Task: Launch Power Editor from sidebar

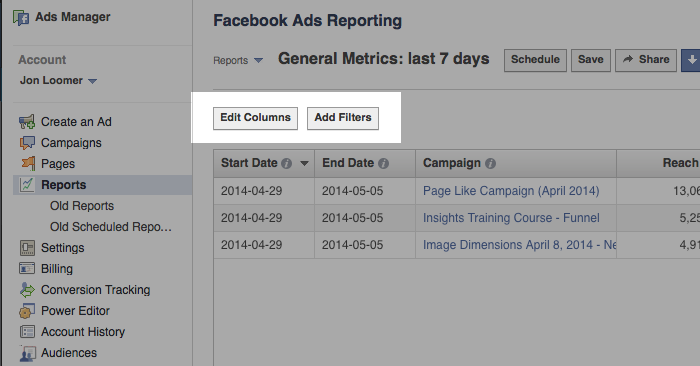Action: point(75,311)
